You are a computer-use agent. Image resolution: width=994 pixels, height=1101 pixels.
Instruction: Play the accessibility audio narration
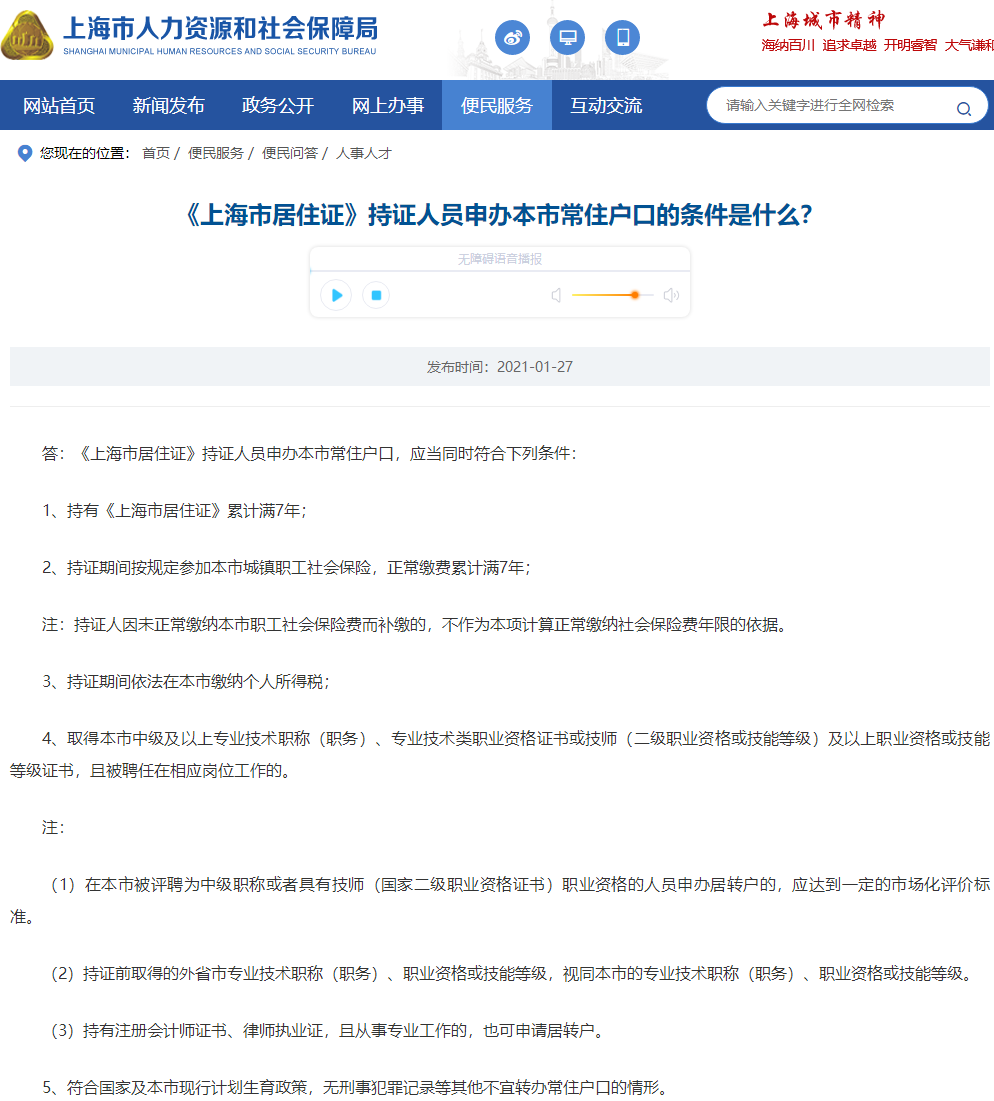336,295
